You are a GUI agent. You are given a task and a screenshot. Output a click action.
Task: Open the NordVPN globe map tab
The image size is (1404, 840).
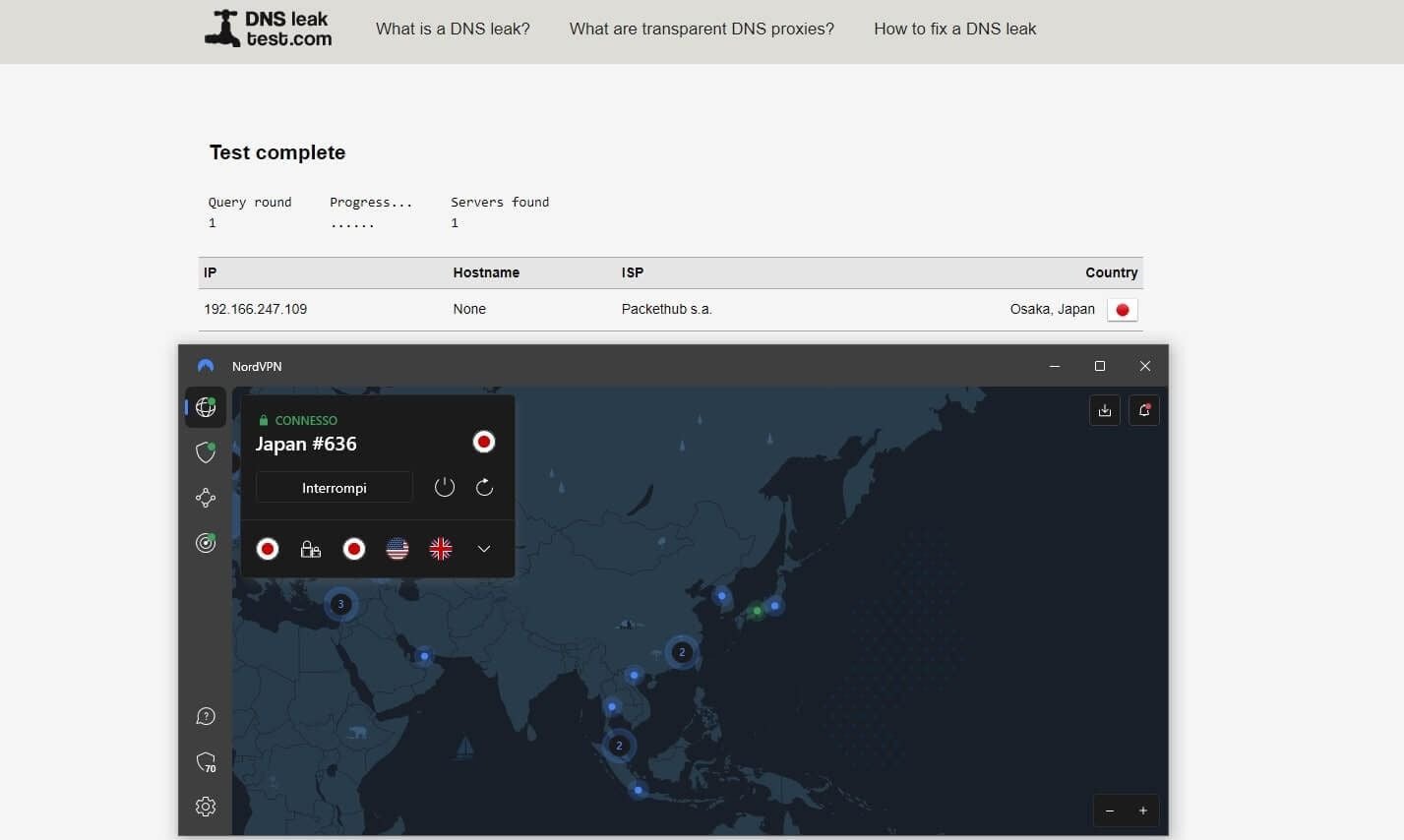click(206, 407)
